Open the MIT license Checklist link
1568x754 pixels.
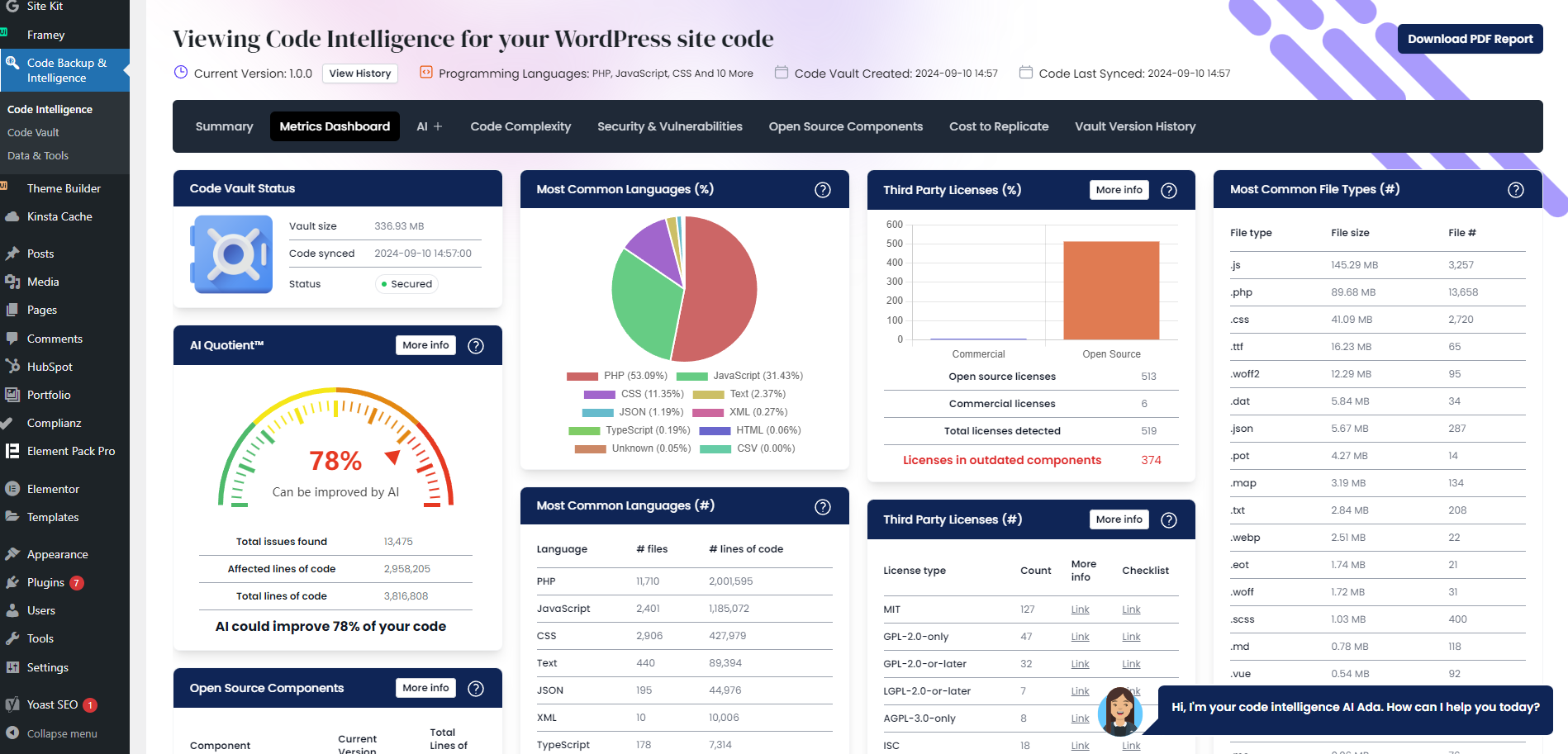click(x=1131, y=609)
